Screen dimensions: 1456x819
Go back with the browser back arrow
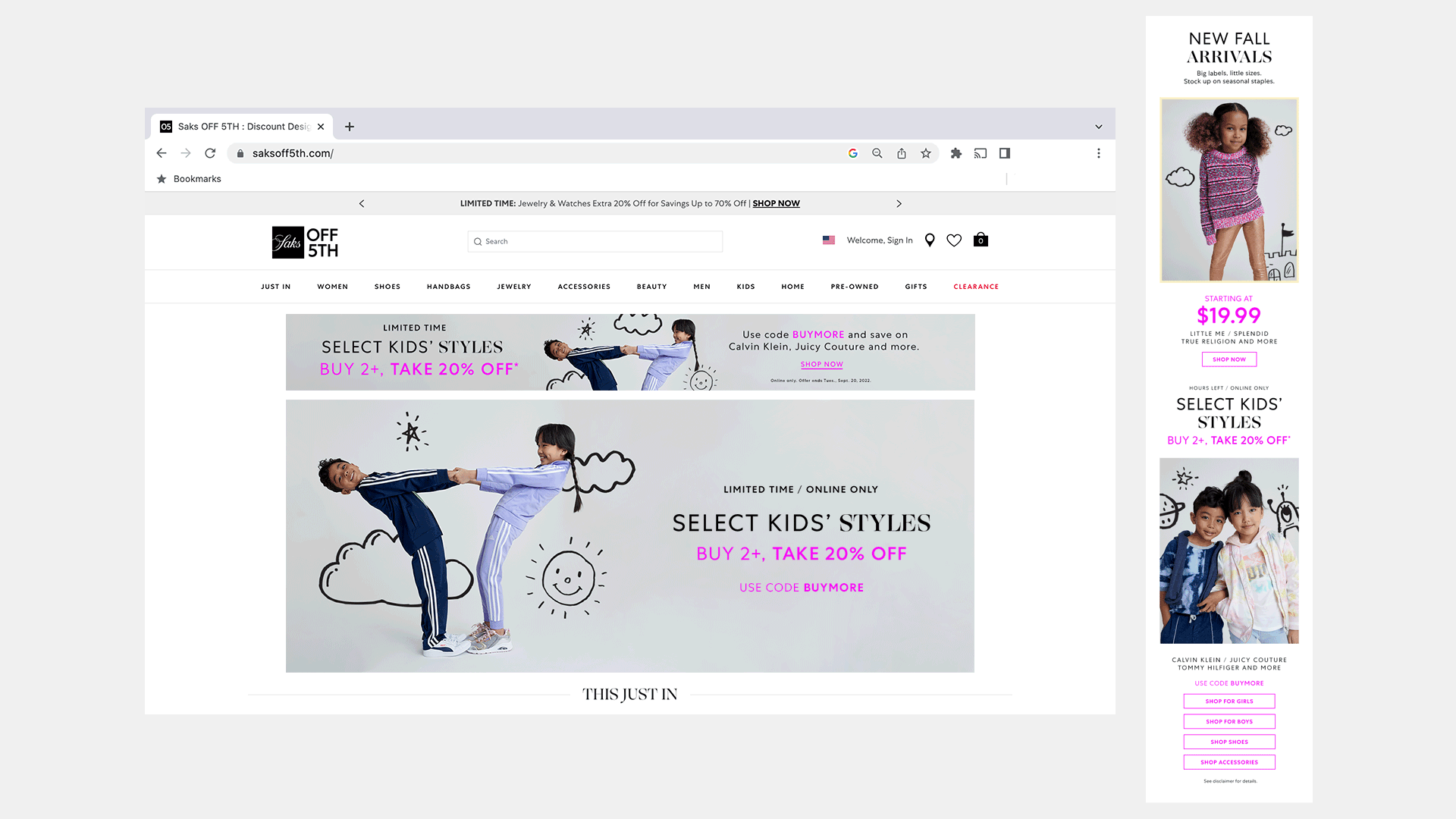pos(162,153)
